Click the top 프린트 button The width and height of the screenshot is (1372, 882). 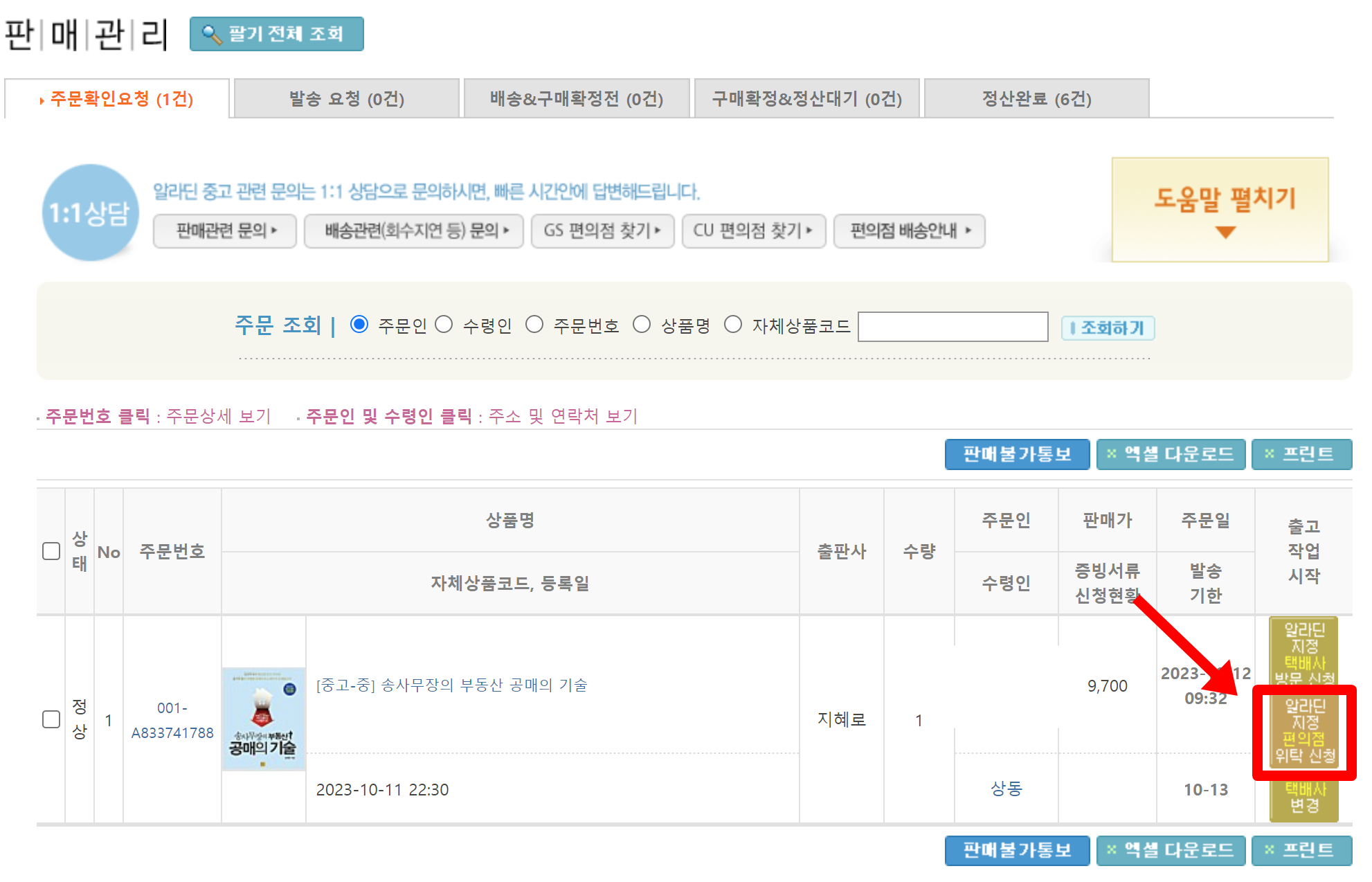pos(1301,454)
